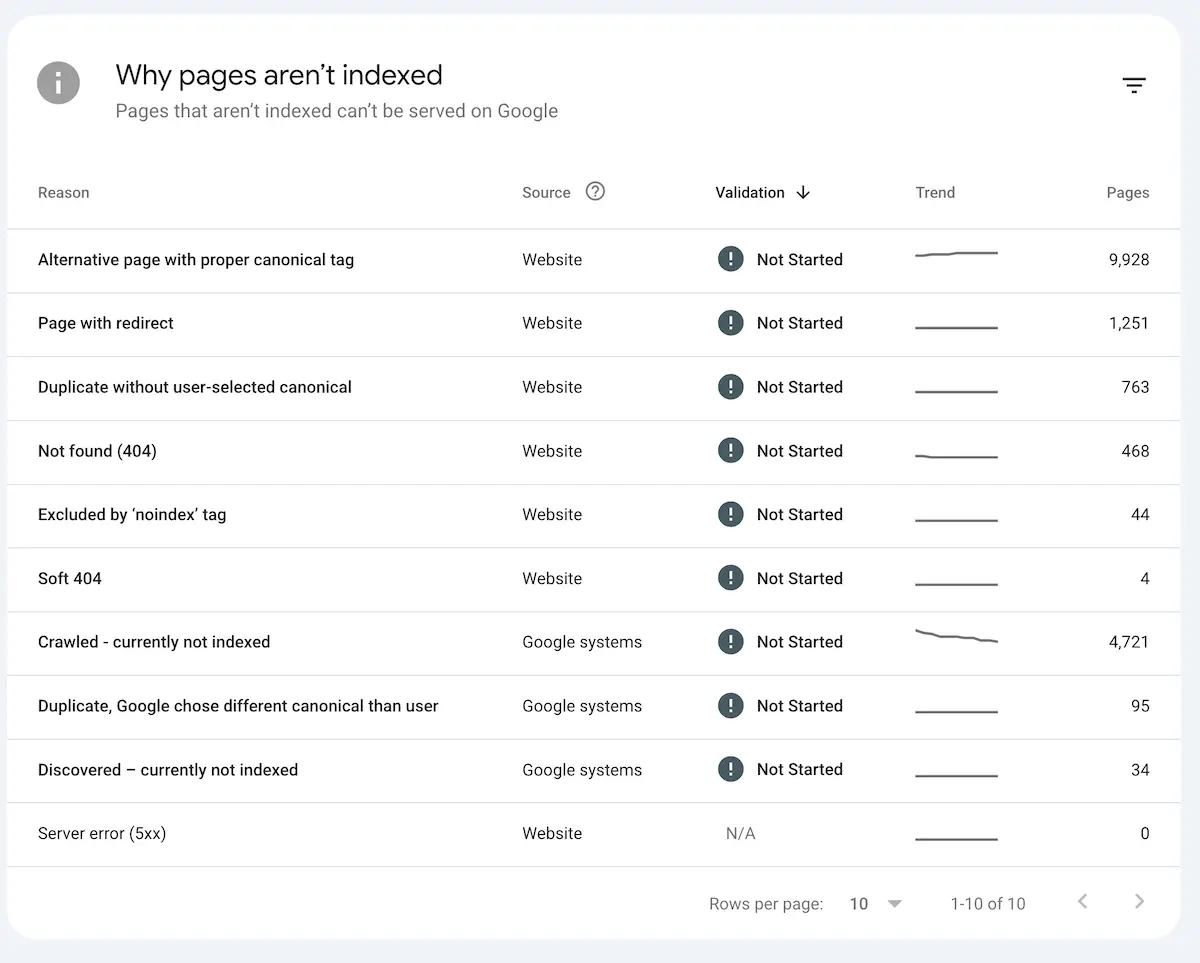
Task: Sort by the Validation column header
Action: [x=750, y=193]
